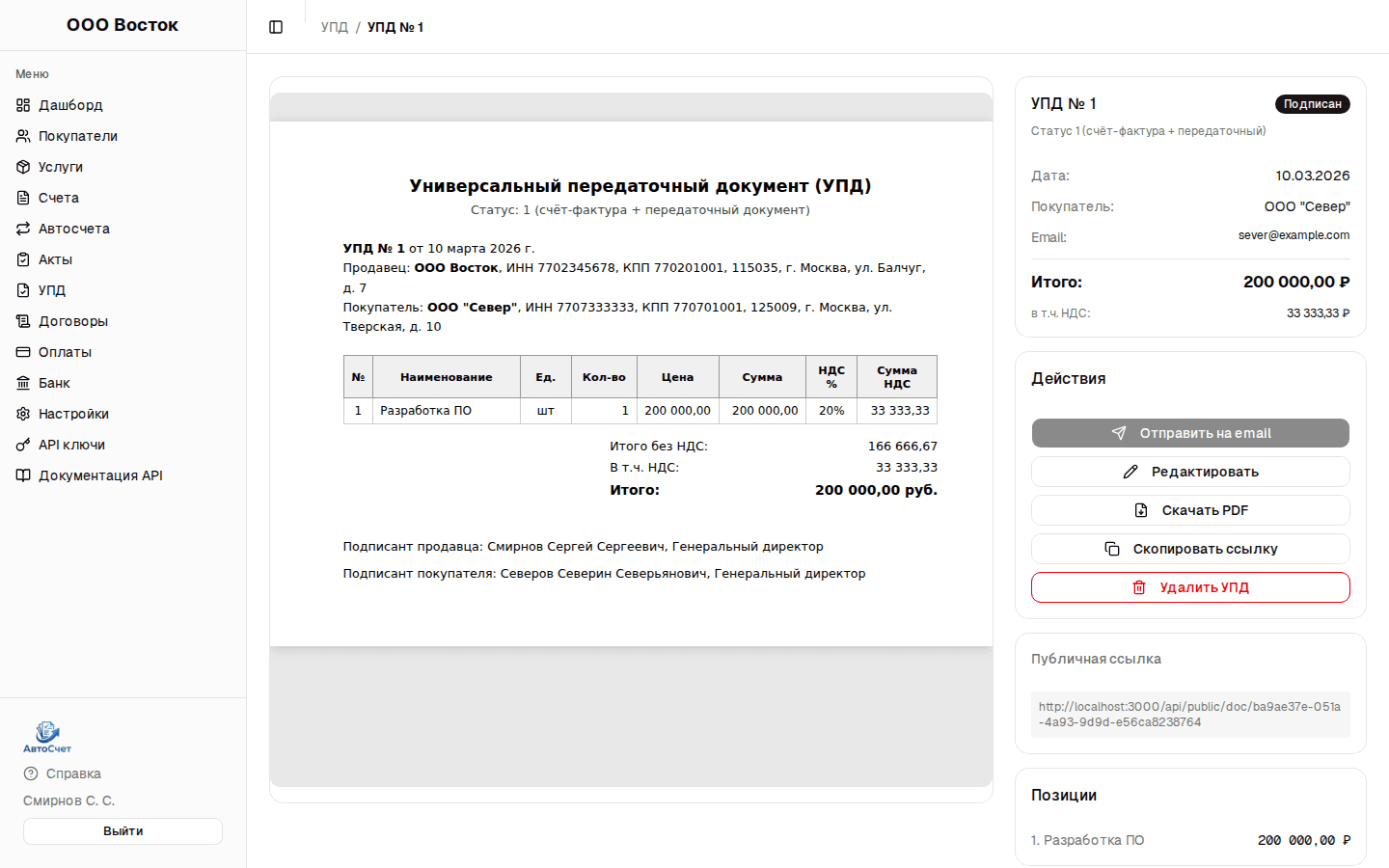Click the 33 333,33 Сумма НДС table cell

coord(897,411)
